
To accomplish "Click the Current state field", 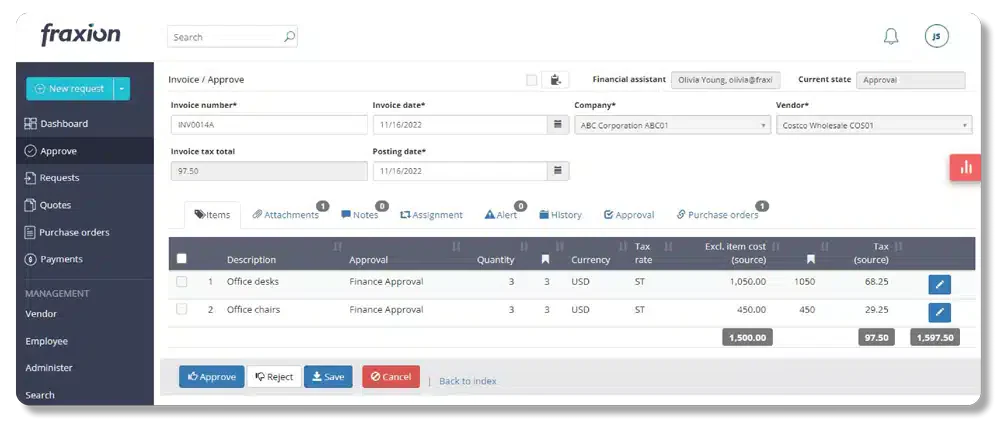I will coord(910,80).
